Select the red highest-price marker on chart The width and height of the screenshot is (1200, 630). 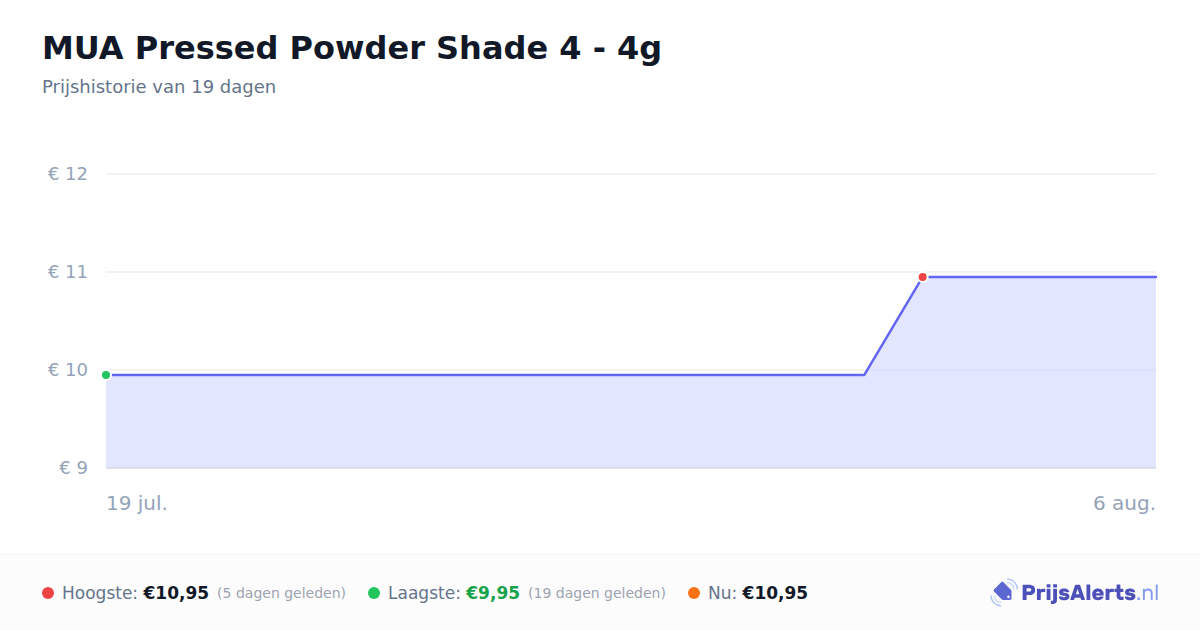click(922, 277)
